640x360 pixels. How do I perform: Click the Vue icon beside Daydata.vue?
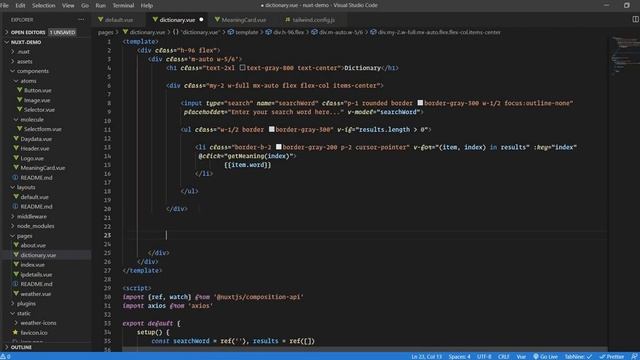click(x=16, y=139)
